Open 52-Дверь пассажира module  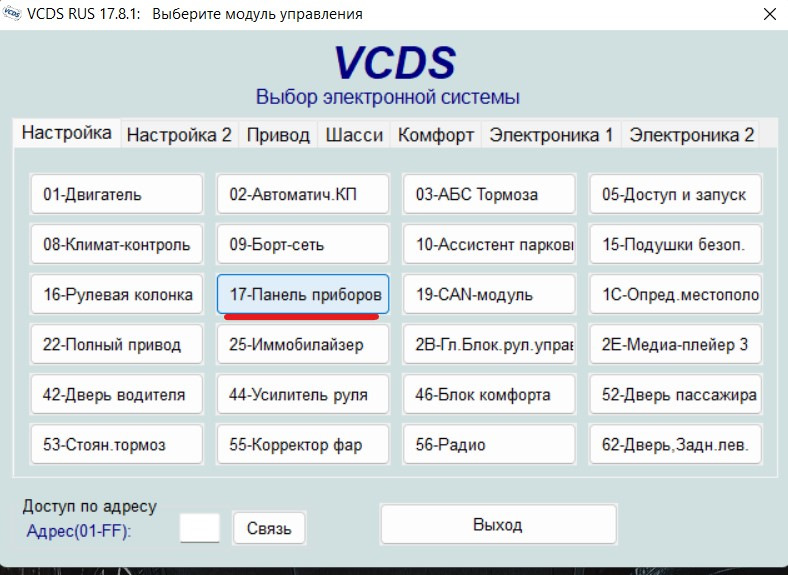[675, 395]
